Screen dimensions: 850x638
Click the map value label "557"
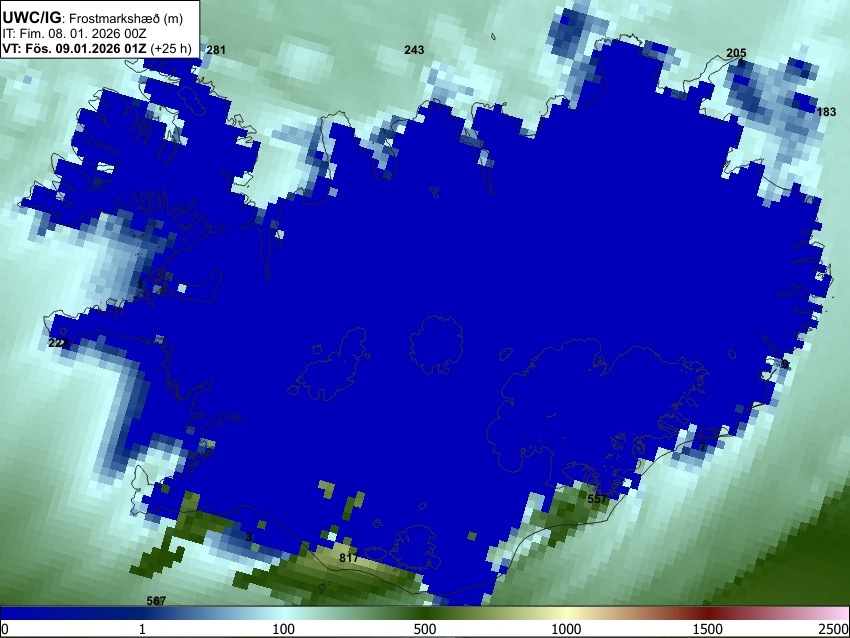(x=597, y=499)
